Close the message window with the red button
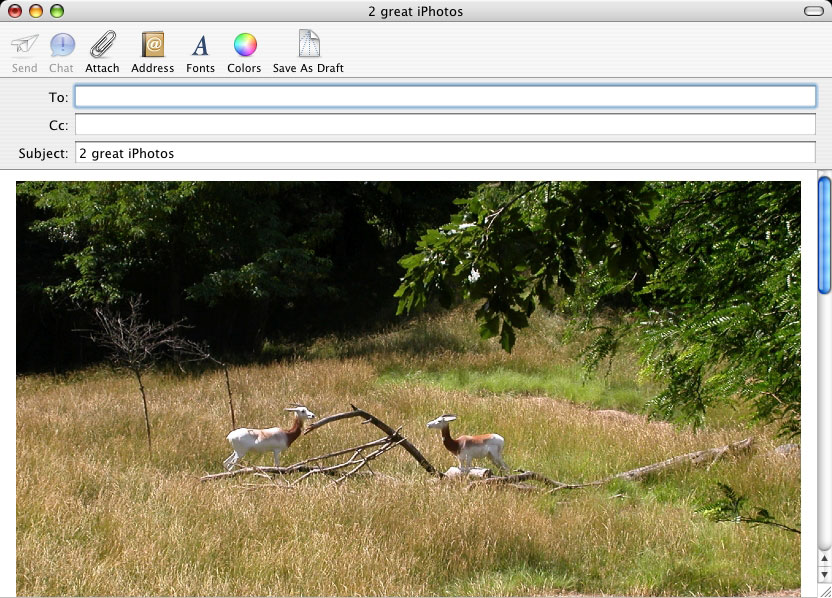Viewport: 832px width, 598px height. [x=14, y=11]
